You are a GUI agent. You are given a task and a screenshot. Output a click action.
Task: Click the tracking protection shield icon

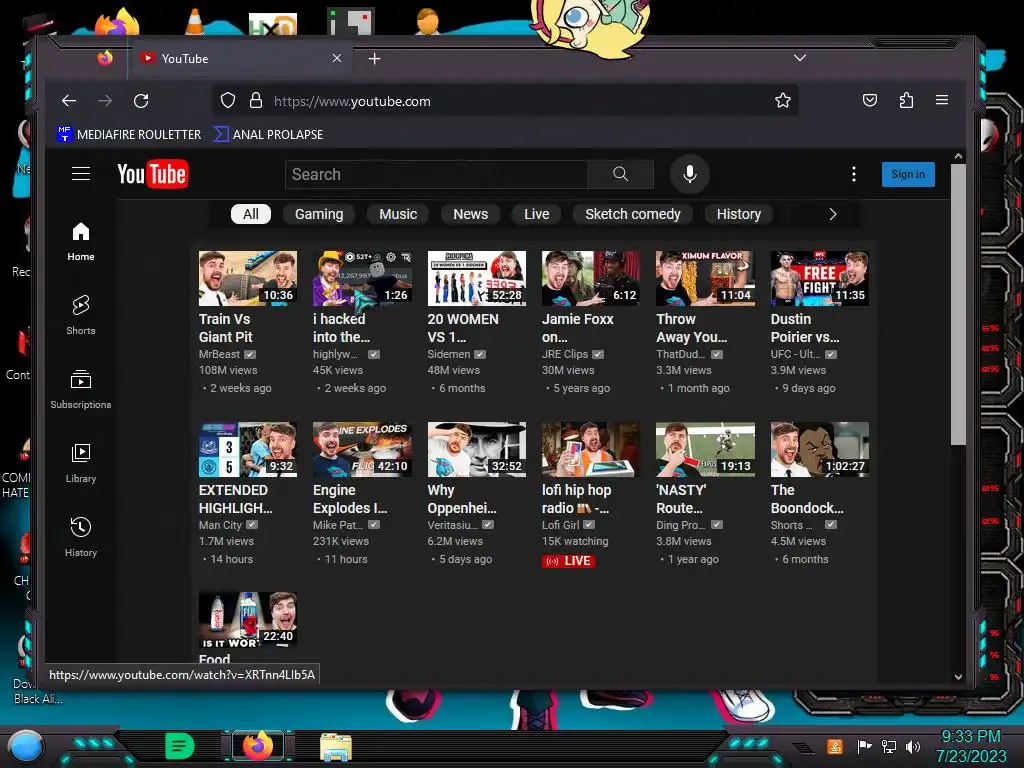227,101
